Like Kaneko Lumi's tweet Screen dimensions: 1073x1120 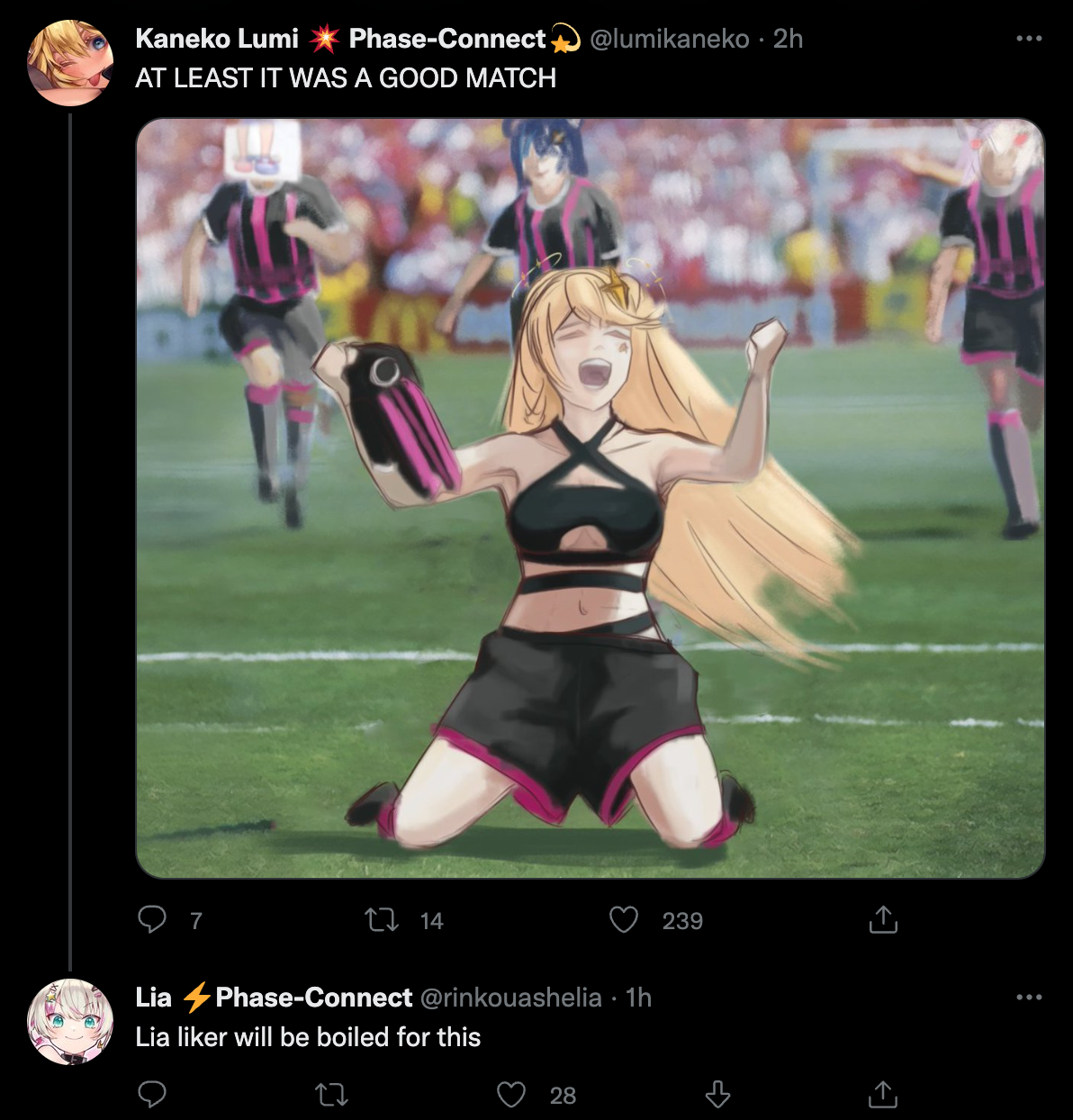(x=624, y=919)
